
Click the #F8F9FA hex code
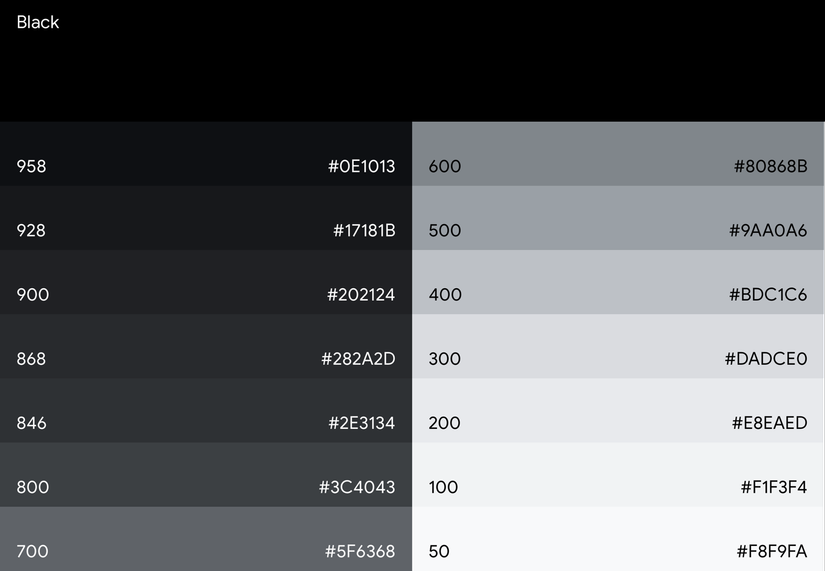771,552
